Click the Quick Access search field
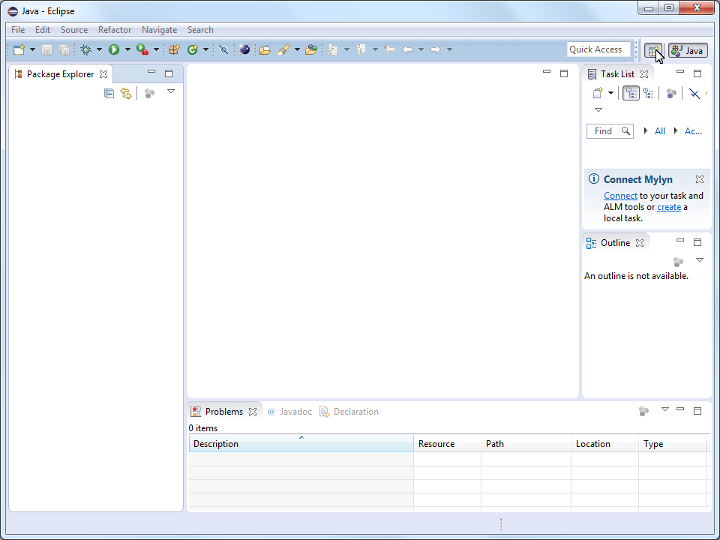Screen dimensions: 720x540 pos(598,50)
